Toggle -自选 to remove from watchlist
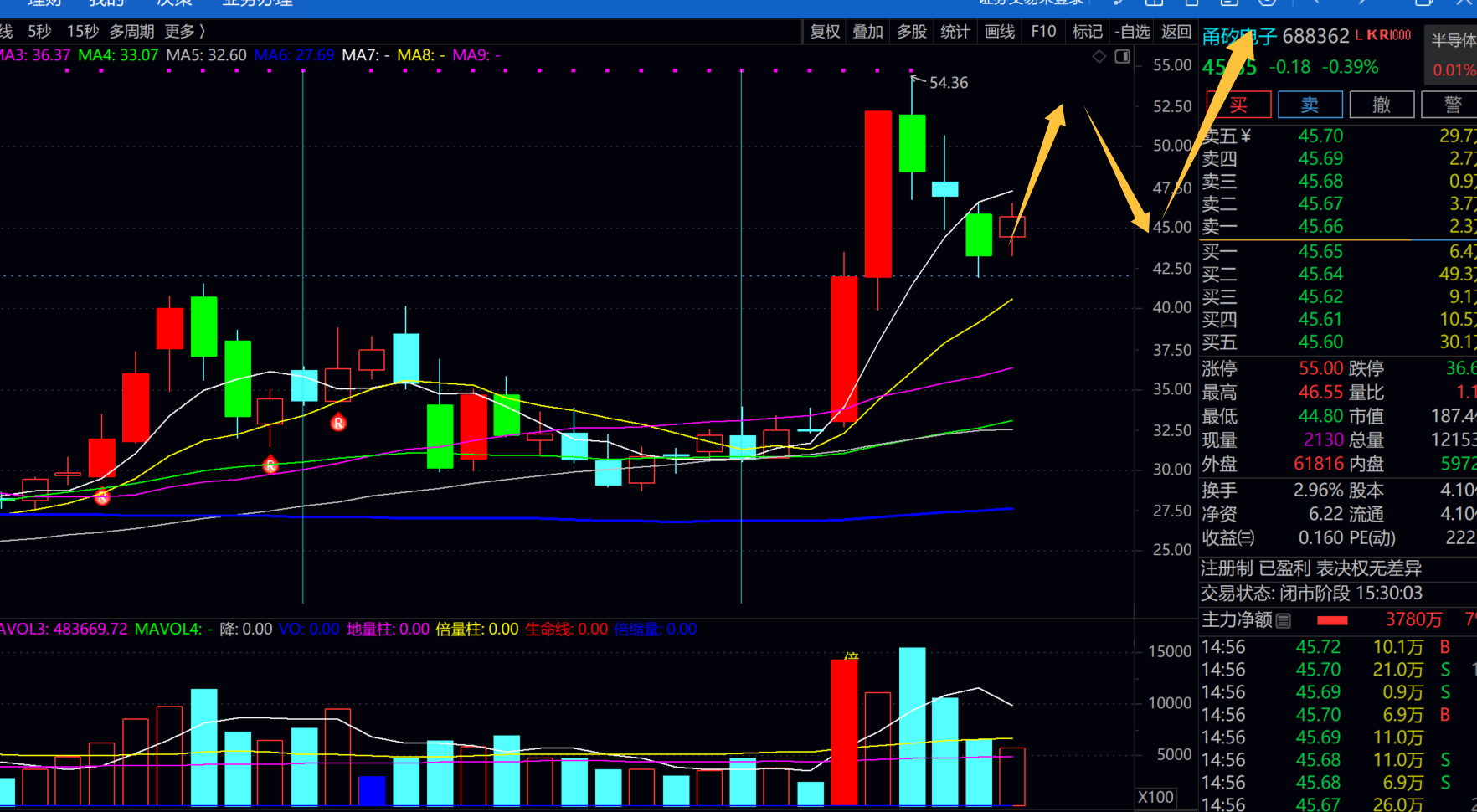The height and width of the screenshot is (812, 1477). [1132, 32]
